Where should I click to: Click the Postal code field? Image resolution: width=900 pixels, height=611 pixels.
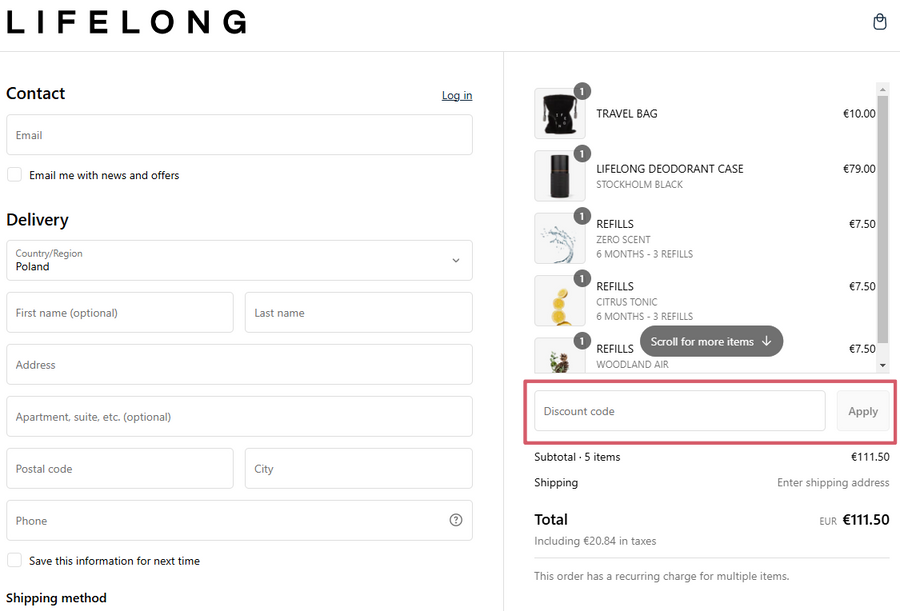point(119,469)
